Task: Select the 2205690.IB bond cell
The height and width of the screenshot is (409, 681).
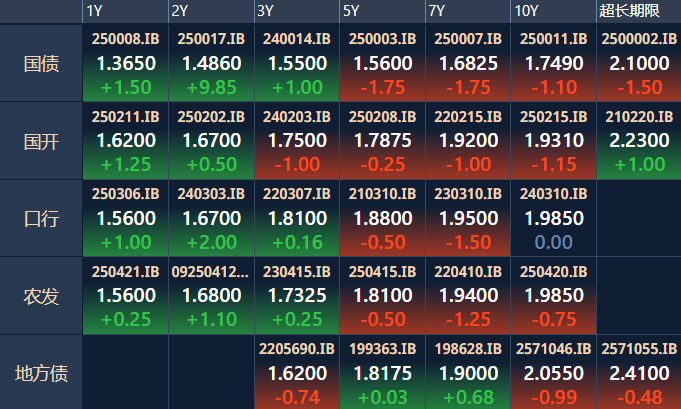Action: pos(296,373)
